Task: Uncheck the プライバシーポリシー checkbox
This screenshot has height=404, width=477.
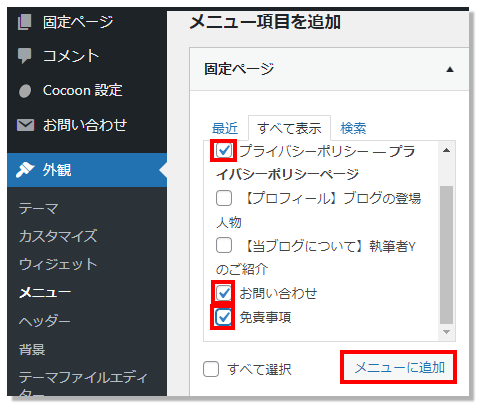Action: click(x=224, y=151)
